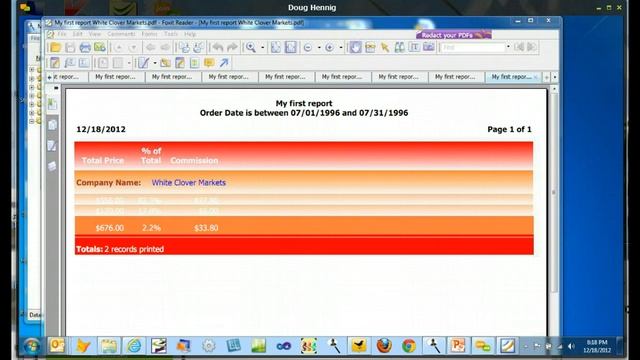
Task: Click the first icon on second toolbar row
Action: click(x=55, y=63)
